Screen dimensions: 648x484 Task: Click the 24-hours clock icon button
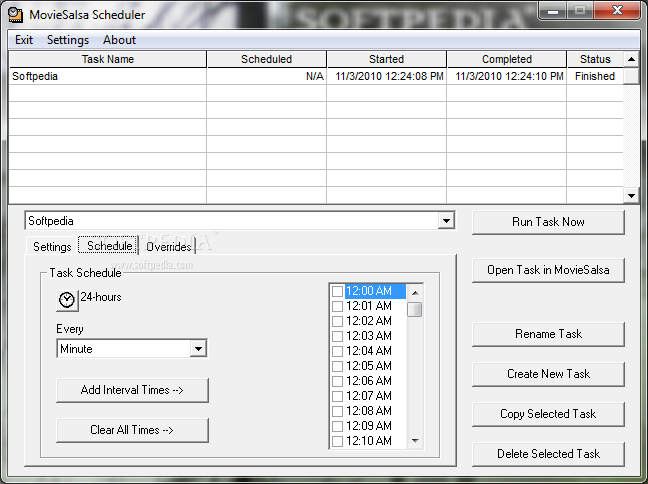click(67, 300)
